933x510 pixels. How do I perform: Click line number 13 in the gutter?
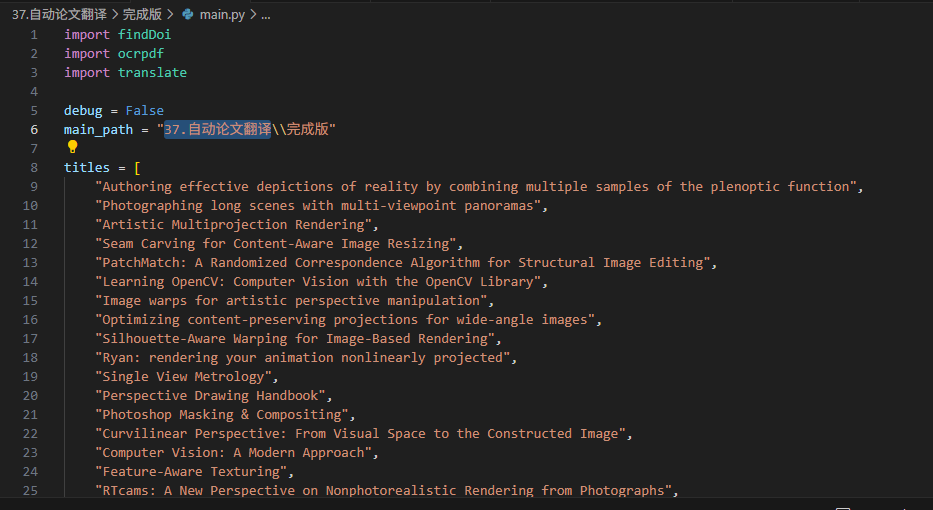pyautogui.click(x=30, y=262)
